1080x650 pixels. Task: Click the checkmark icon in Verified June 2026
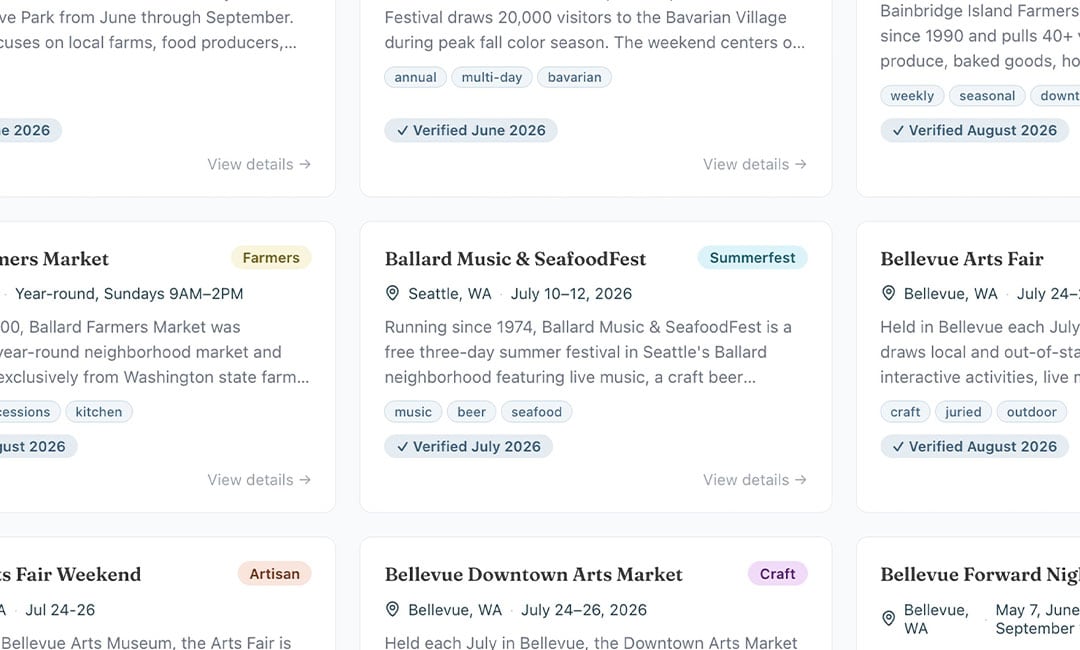[x=402, y=131]
